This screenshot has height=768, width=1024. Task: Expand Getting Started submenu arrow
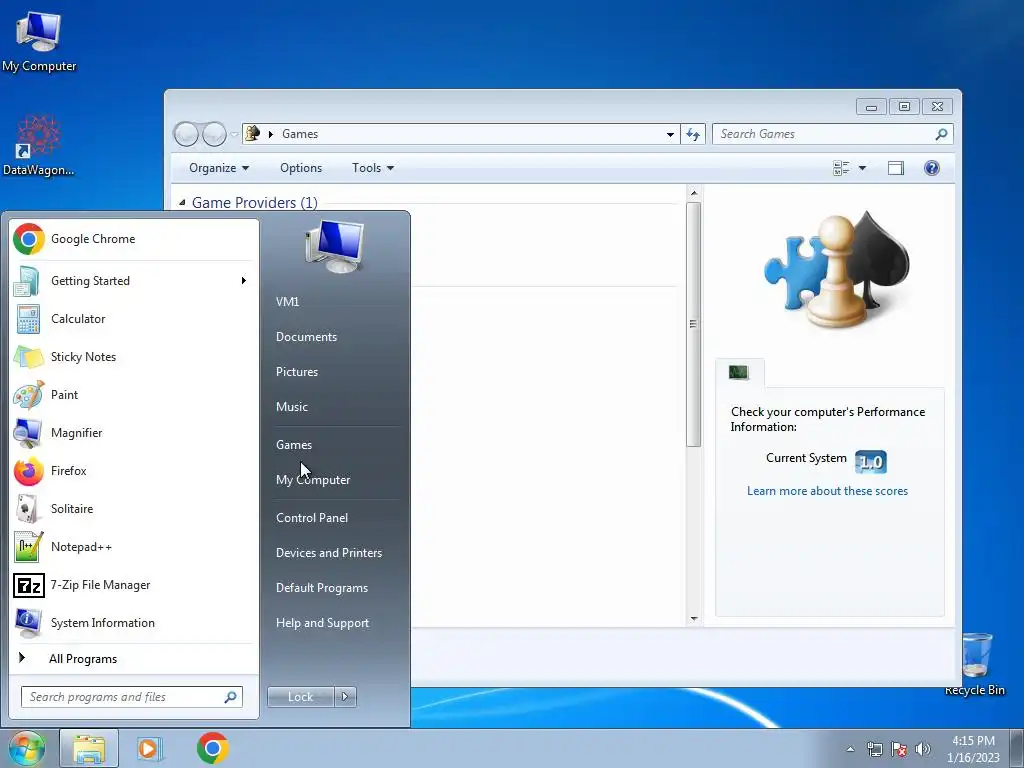(x=244, y=281)
